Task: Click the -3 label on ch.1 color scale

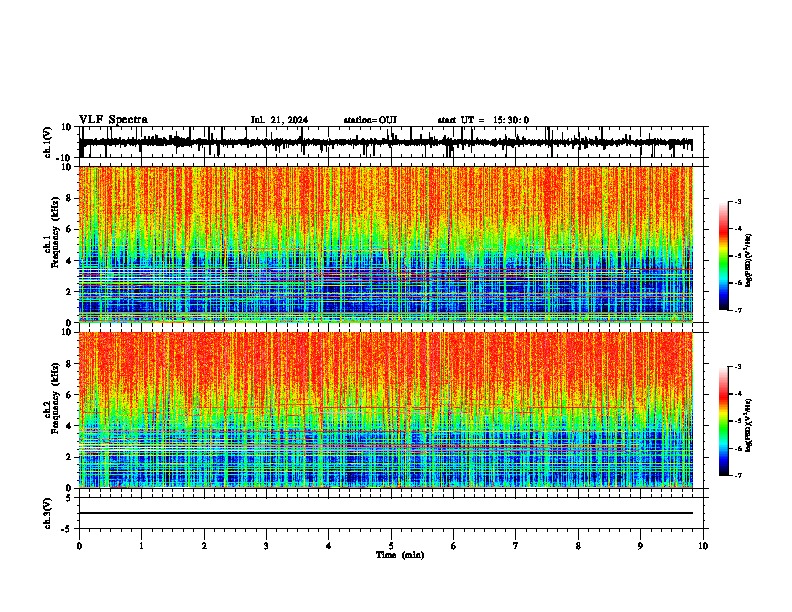Action: (737, 201)
